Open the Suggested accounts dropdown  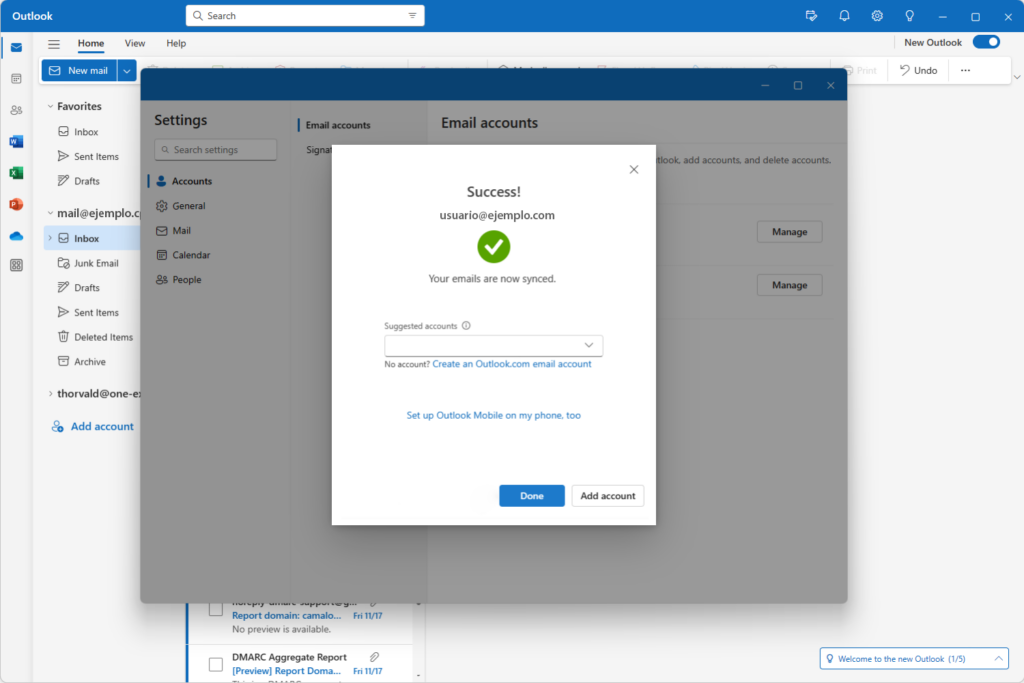[493, 345]
